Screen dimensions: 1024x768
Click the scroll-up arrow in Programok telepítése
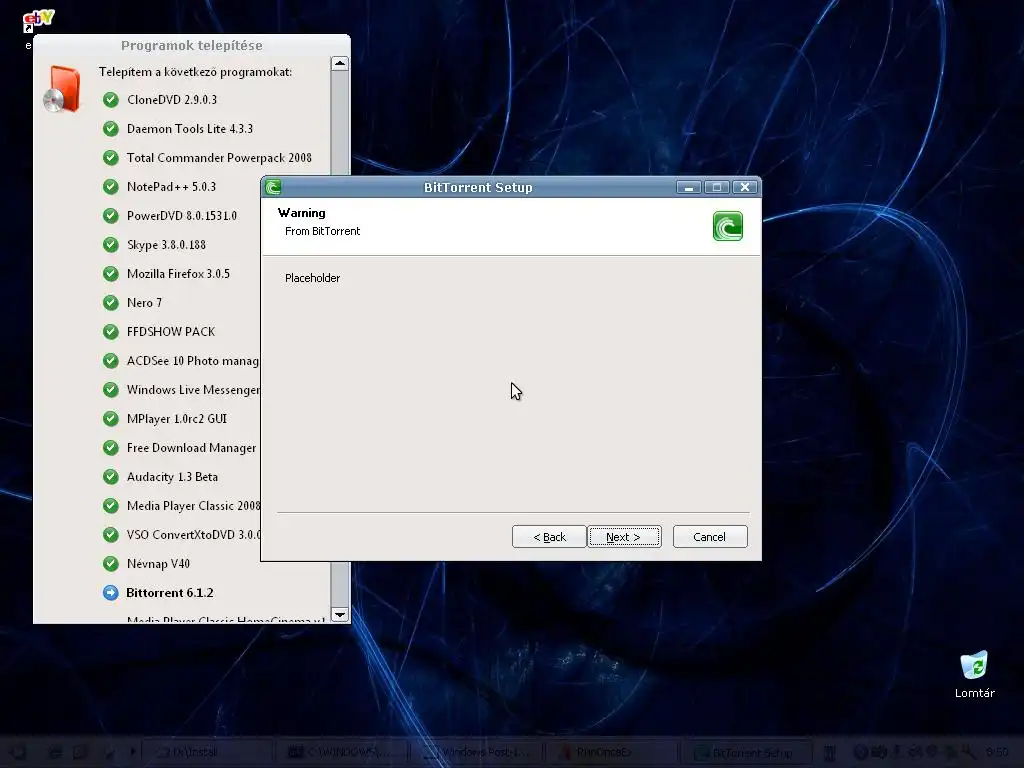[340, 63]
